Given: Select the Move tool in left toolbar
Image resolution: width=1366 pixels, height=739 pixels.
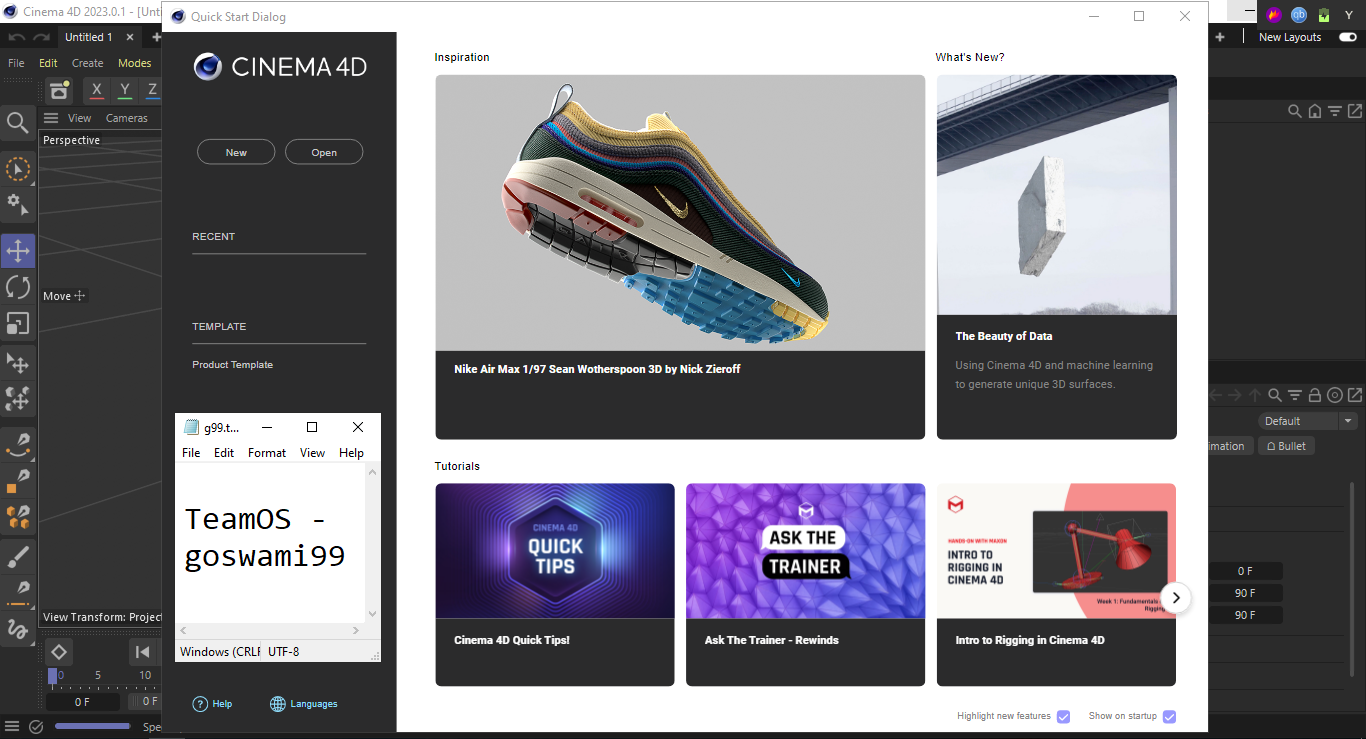Looking at the screenshot, I should 18,251.
